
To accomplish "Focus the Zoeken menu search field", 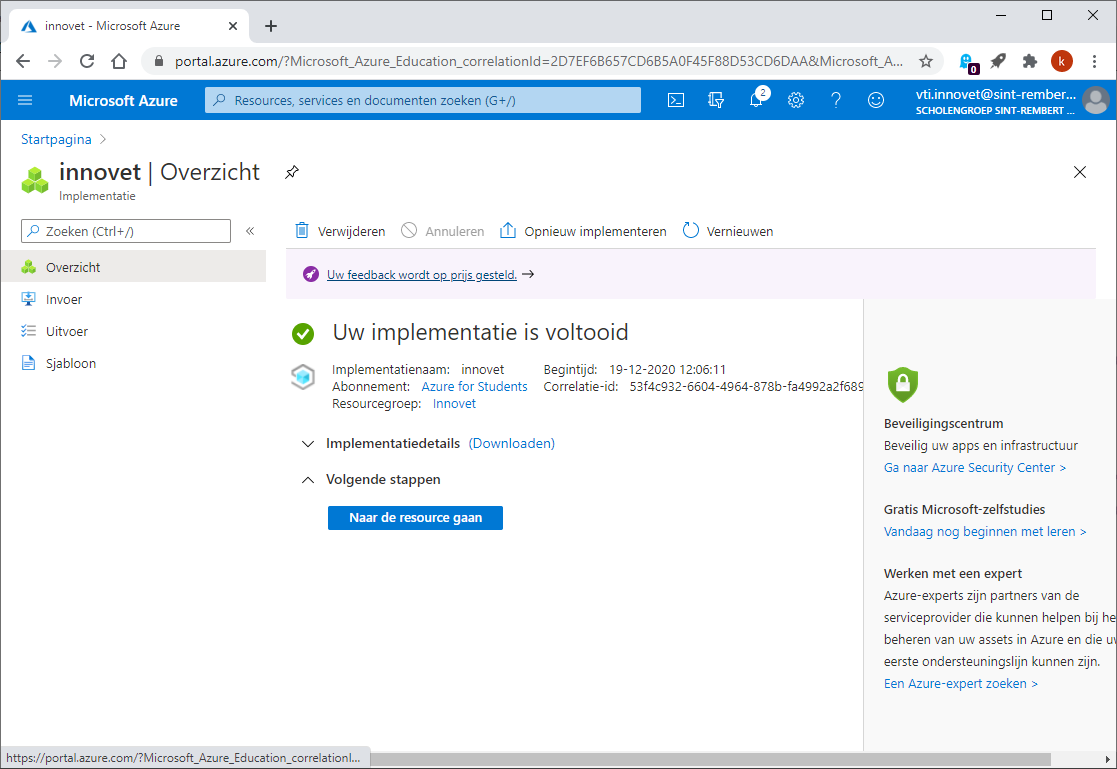I will pos(126,231).
